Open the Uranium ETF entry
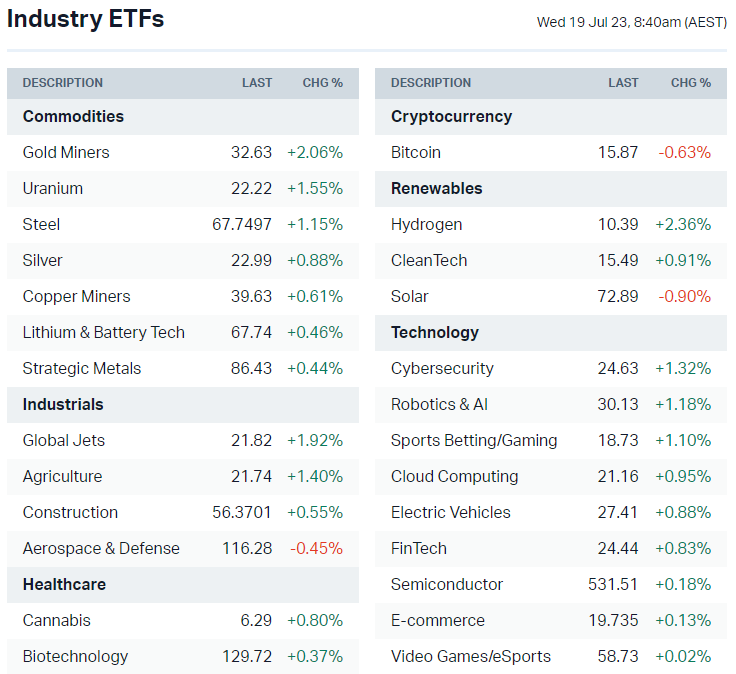This screenshot has height=674, width=736. point(53,188)
